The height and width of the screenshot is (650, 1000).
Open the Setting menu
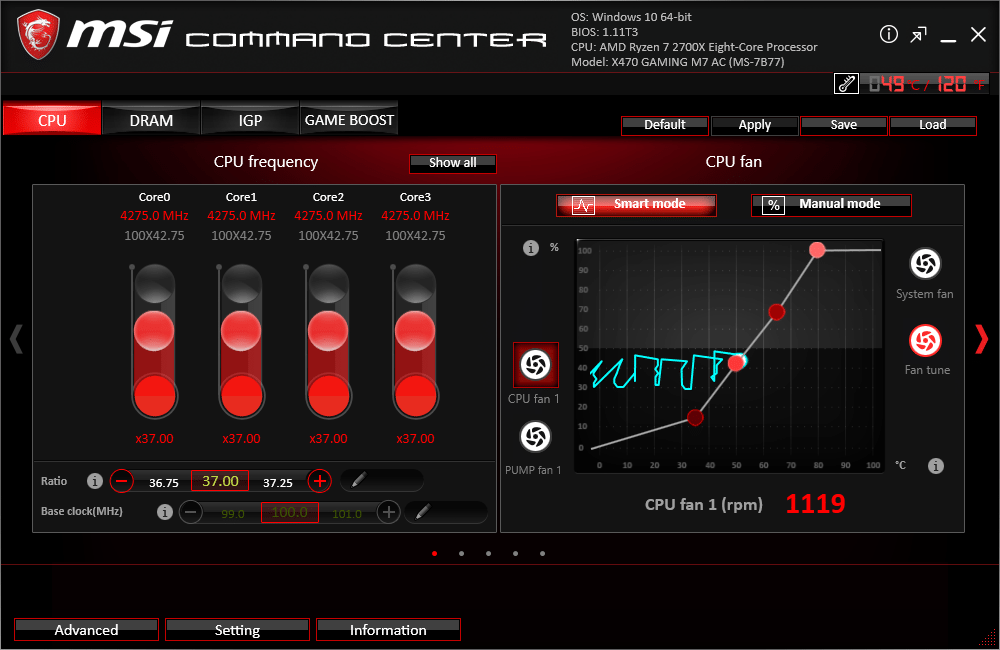(237, 630)
